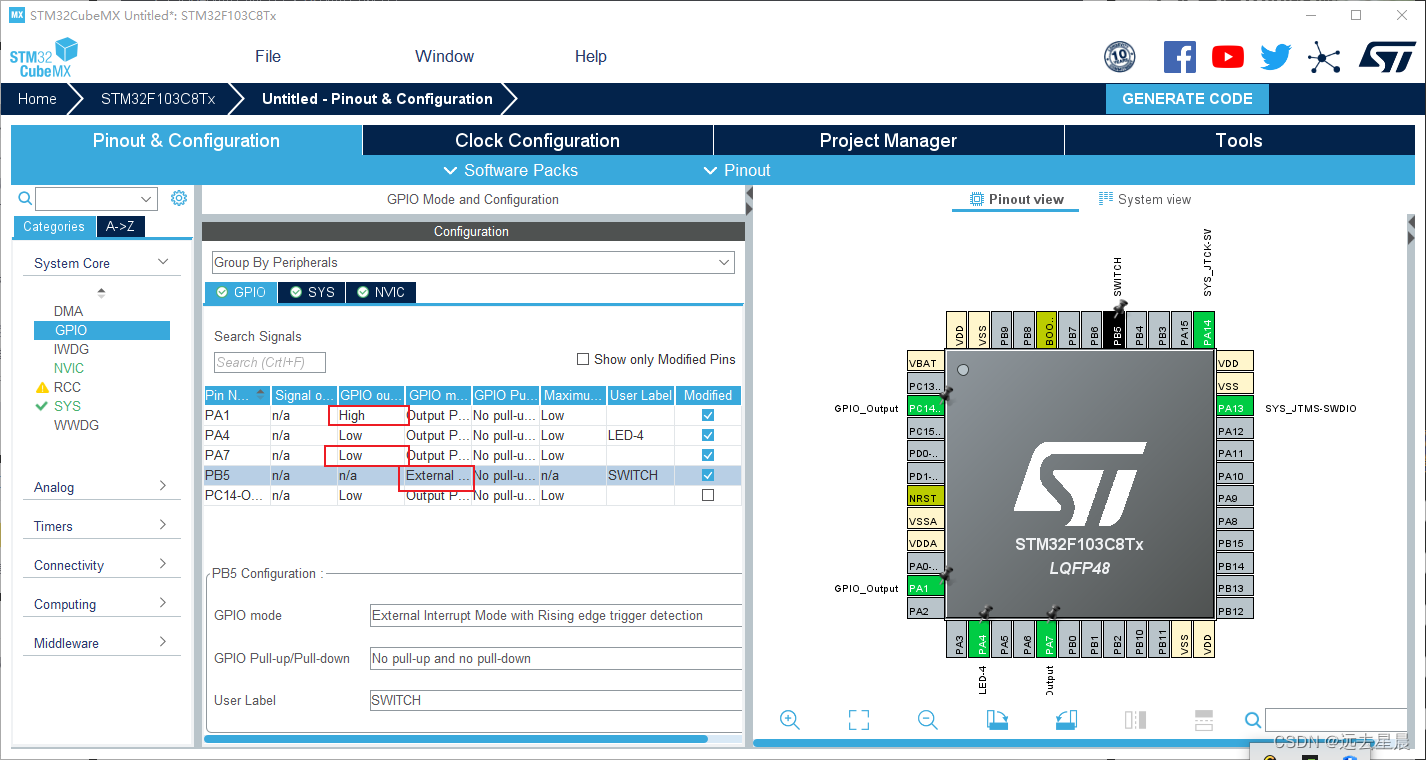Screen dimensions: 1426x760
Task: Open the Twitter icon link
Action: click(1276, 57)
